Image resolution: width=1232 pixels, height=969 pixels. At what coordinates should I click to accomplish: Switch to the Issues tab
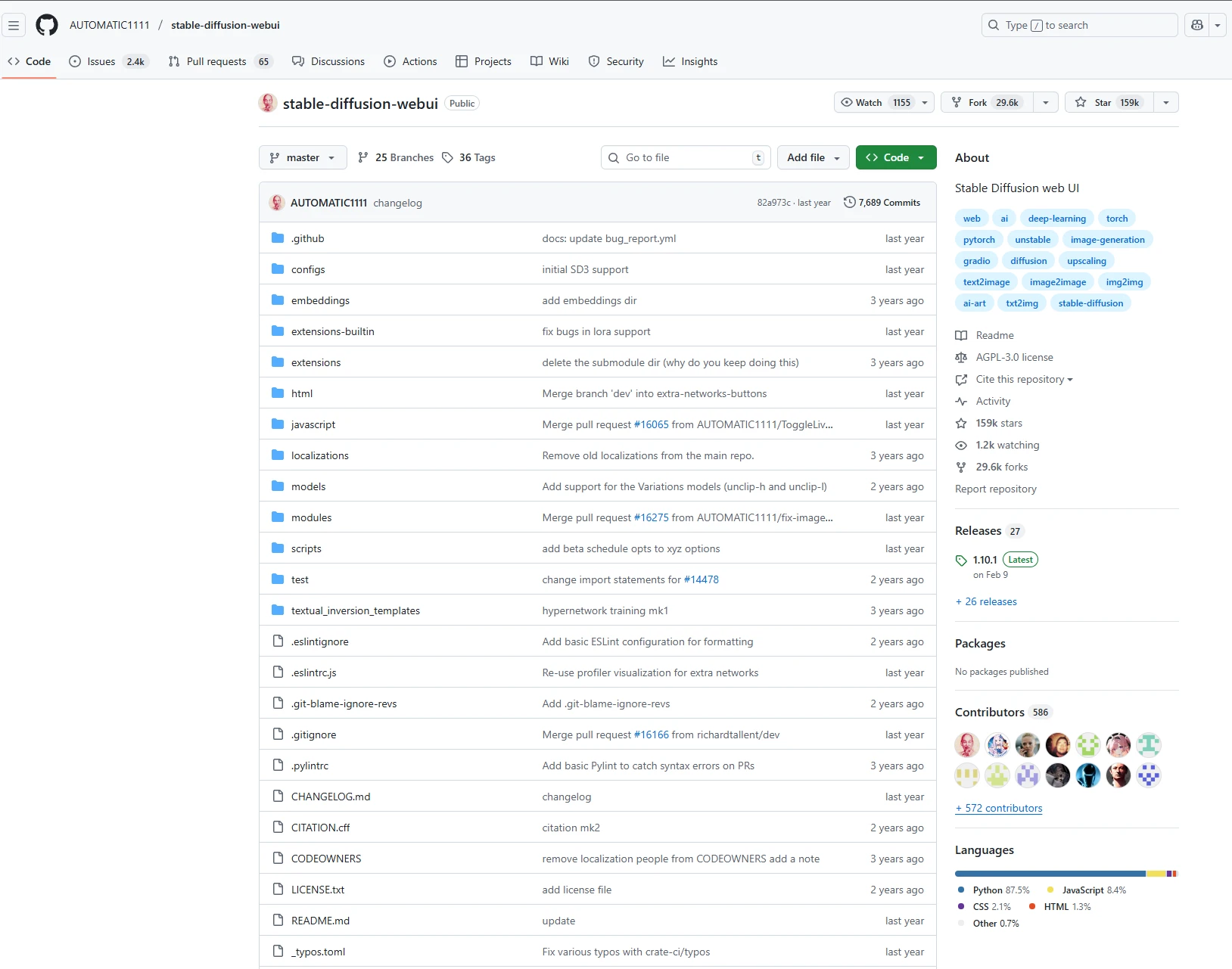click(101, 61)
